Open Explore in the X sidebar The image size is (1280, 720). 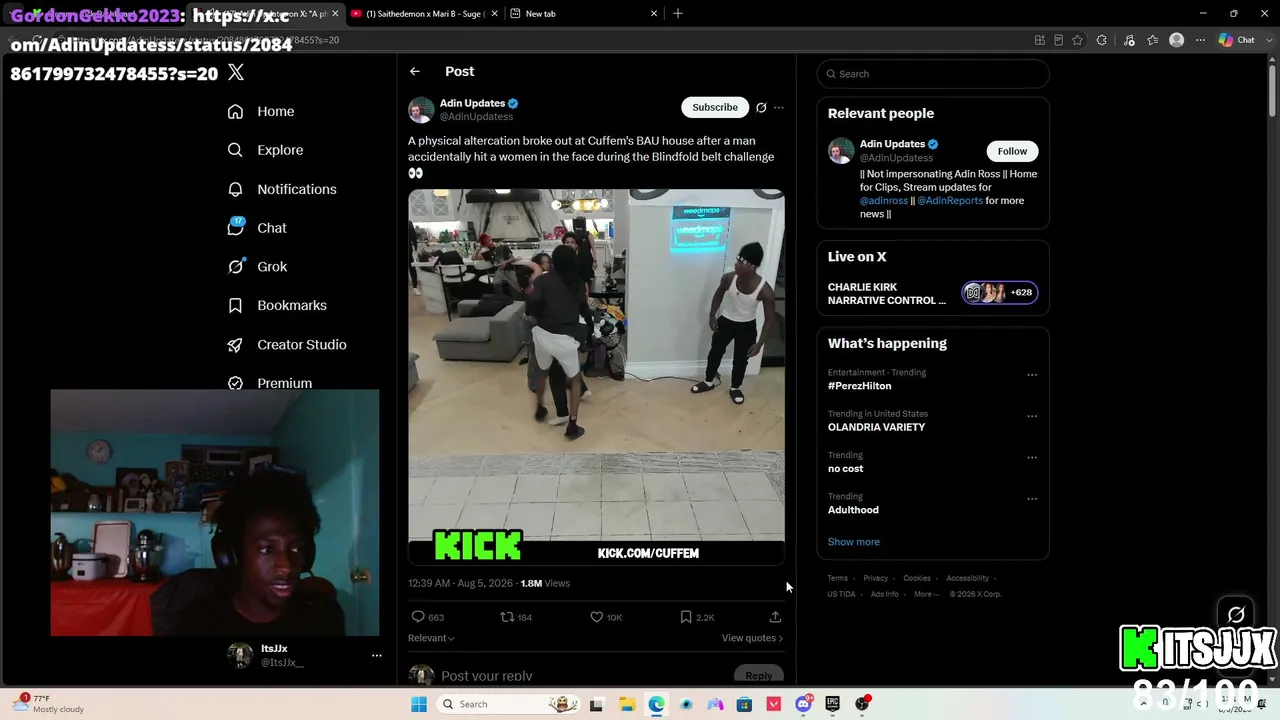tap(265, 150)
